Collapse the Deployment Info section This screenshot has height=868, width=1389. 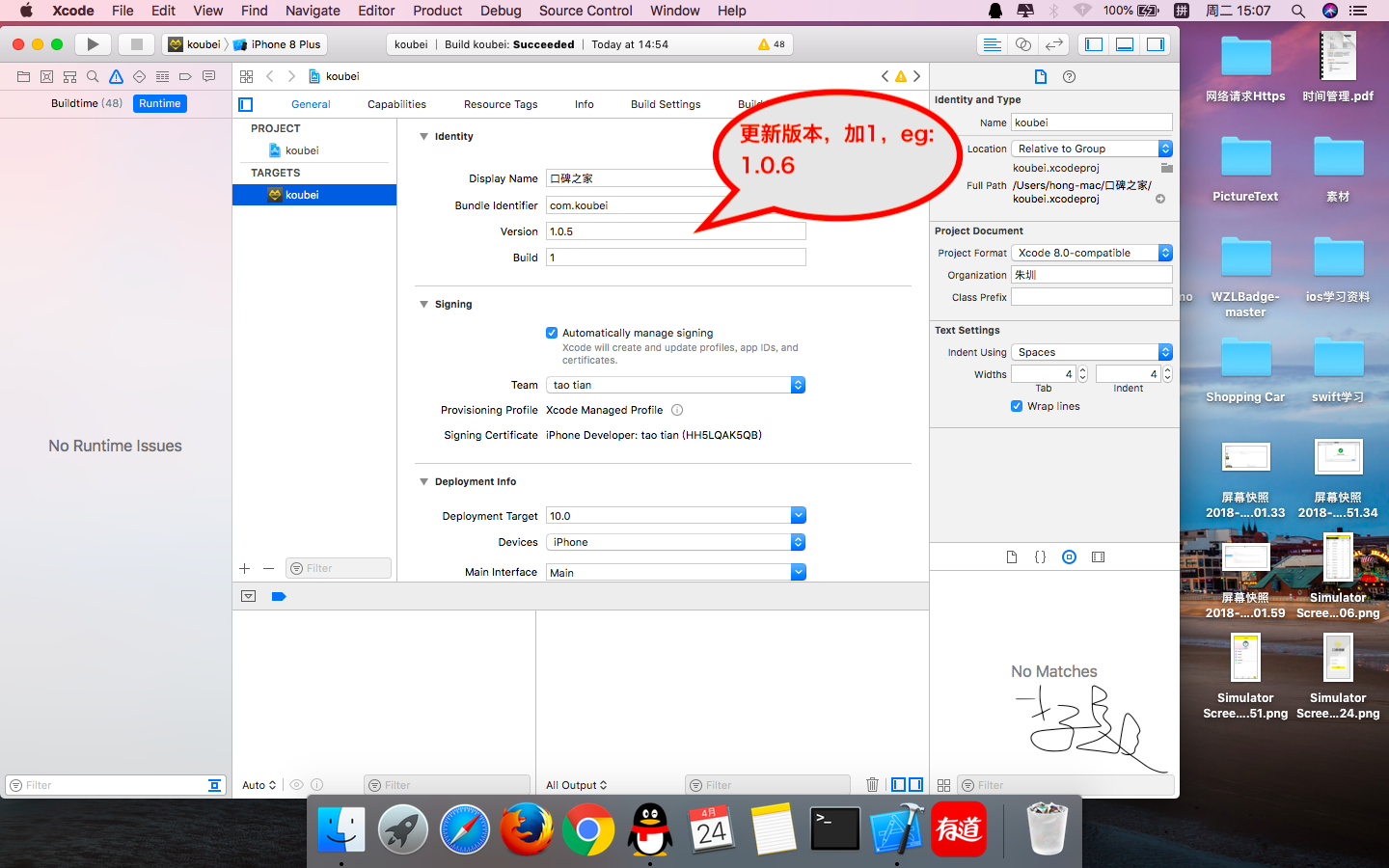423,481
